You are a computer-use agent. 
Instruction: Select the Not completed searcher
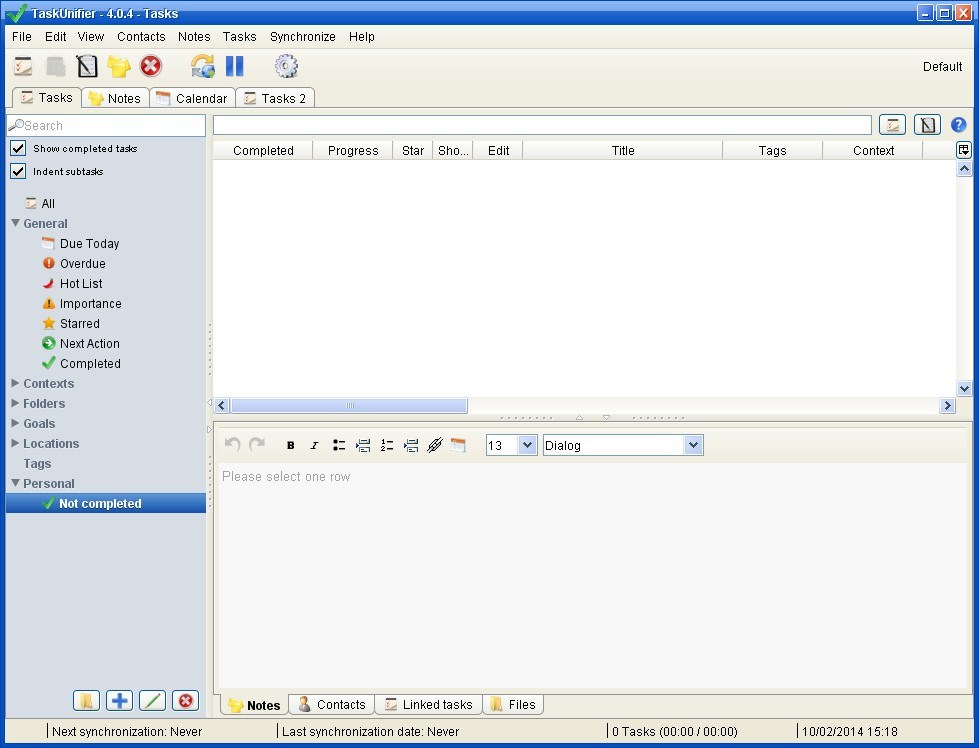click(x=106, y=503)
